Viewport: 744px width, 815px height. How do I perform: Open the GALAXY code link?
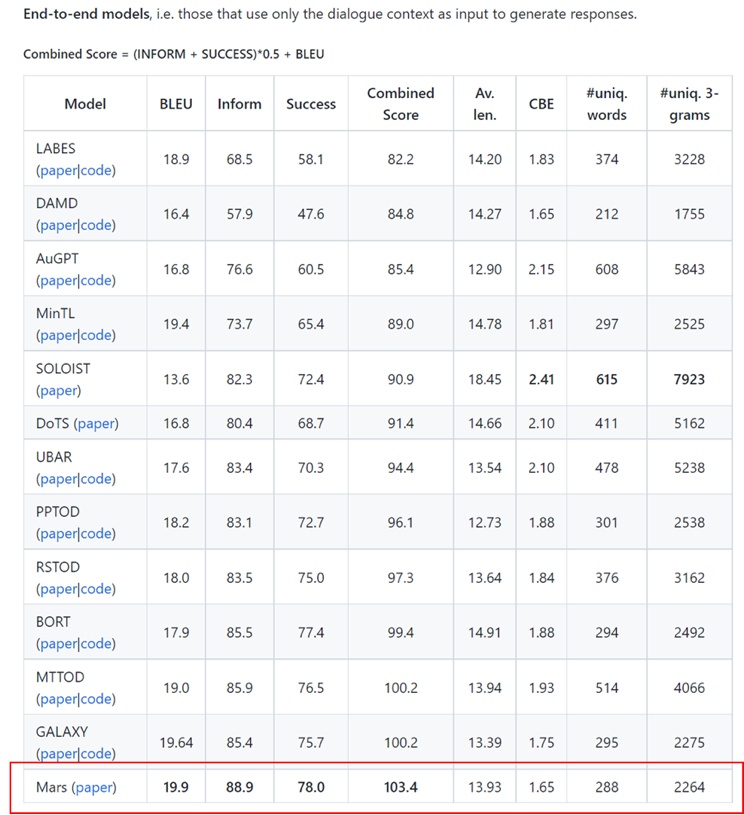coord(96,754)
